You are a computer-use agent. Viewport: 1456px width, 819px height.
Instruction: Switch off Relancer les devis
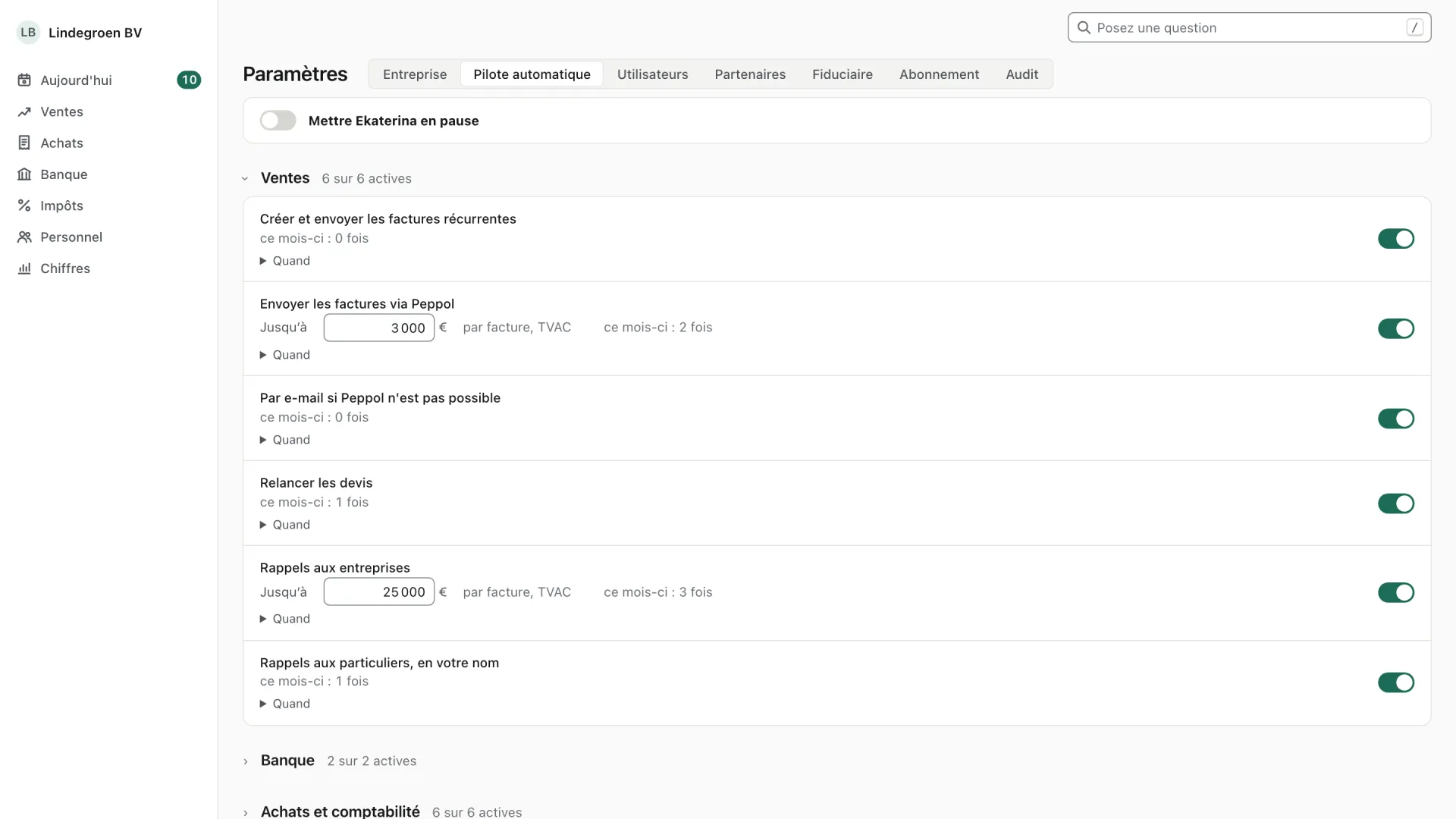(1396, 504)
